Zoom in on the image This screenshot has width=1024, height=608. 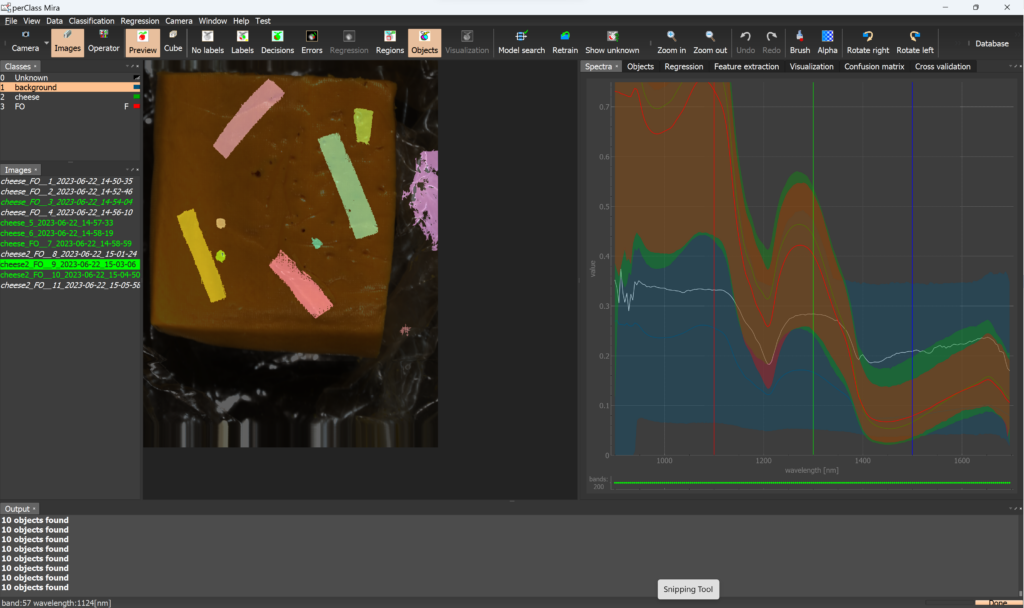[x=671, y=41]
